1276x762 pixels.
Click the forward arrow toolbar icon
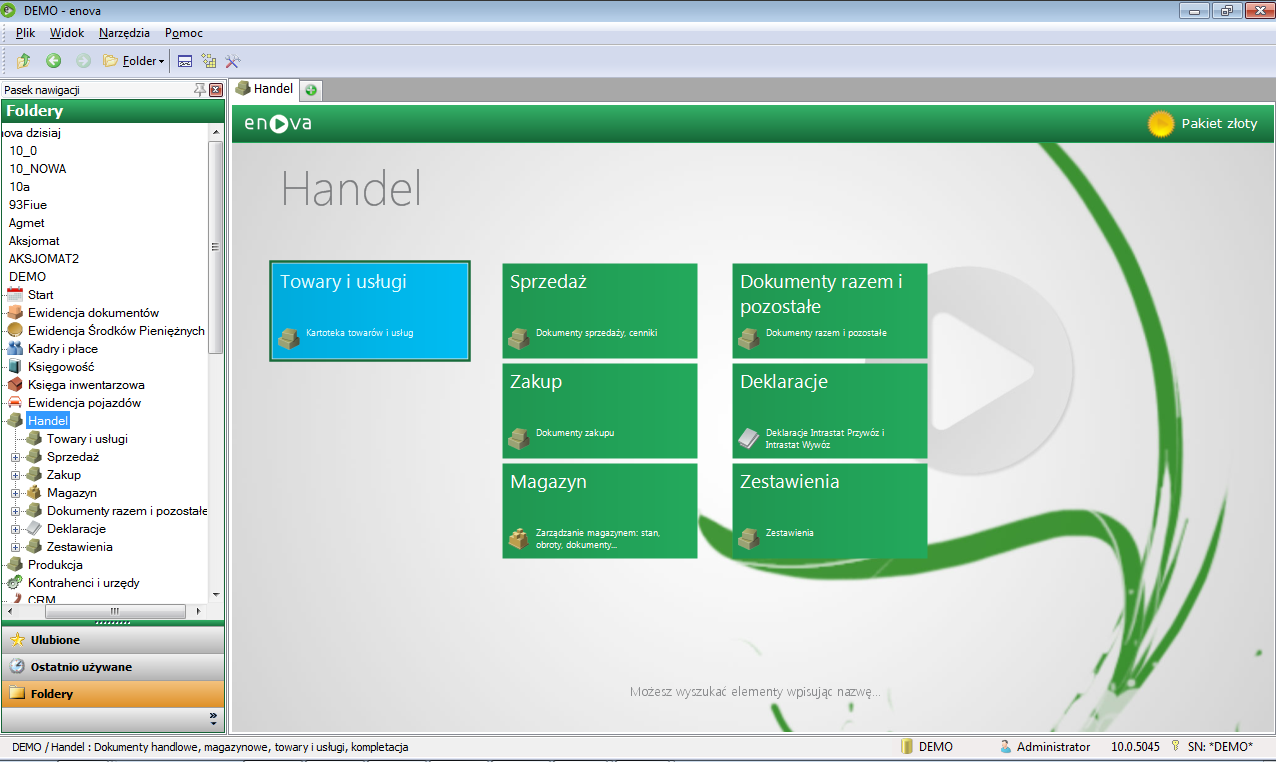(x=83, y=61)
